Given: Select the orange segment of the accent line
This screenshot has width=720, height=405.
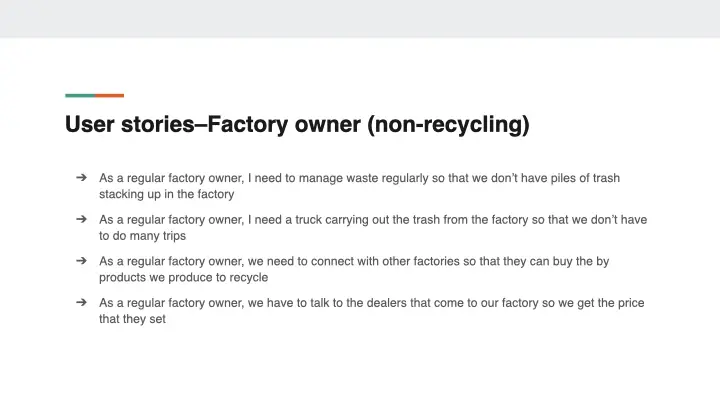Looking at the screenshot, I should [110, 96].
